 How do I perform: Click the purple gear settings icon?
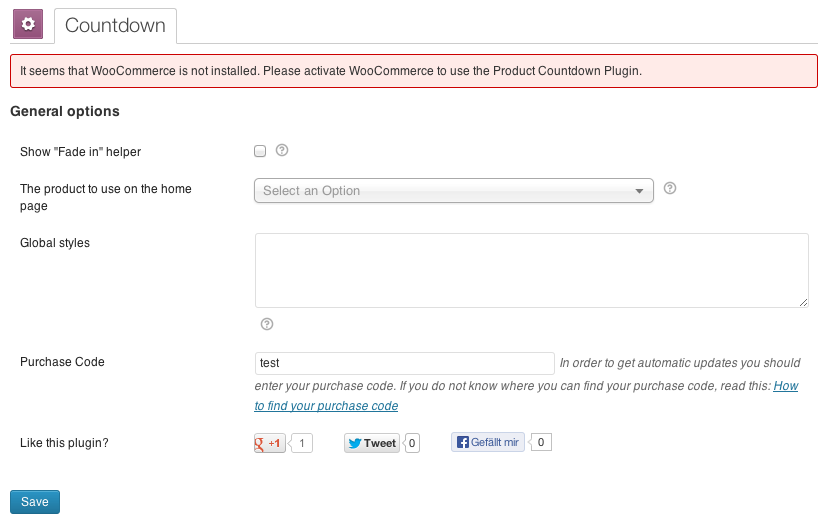click(x=27, y=24)
